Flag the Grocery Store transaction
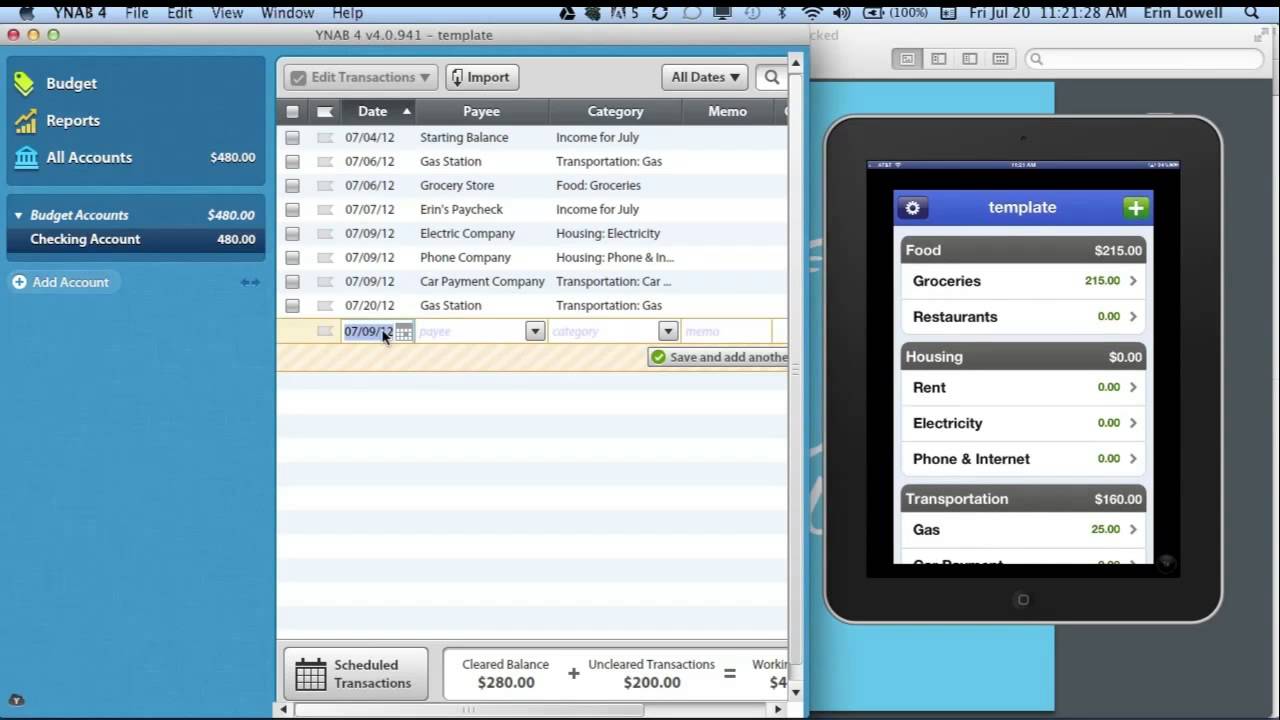 pos(325,186)
